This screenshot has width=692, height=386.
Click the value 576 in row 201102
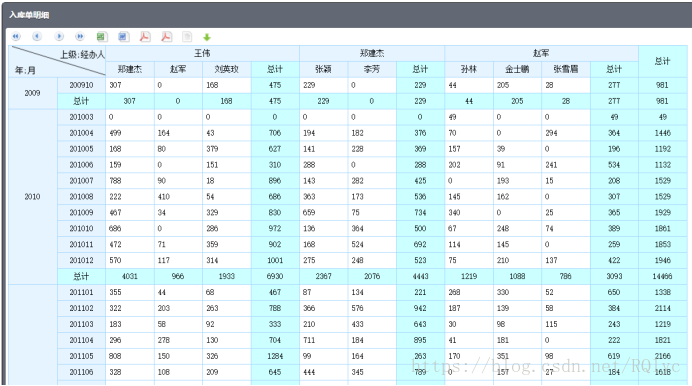tap(357, 308)
